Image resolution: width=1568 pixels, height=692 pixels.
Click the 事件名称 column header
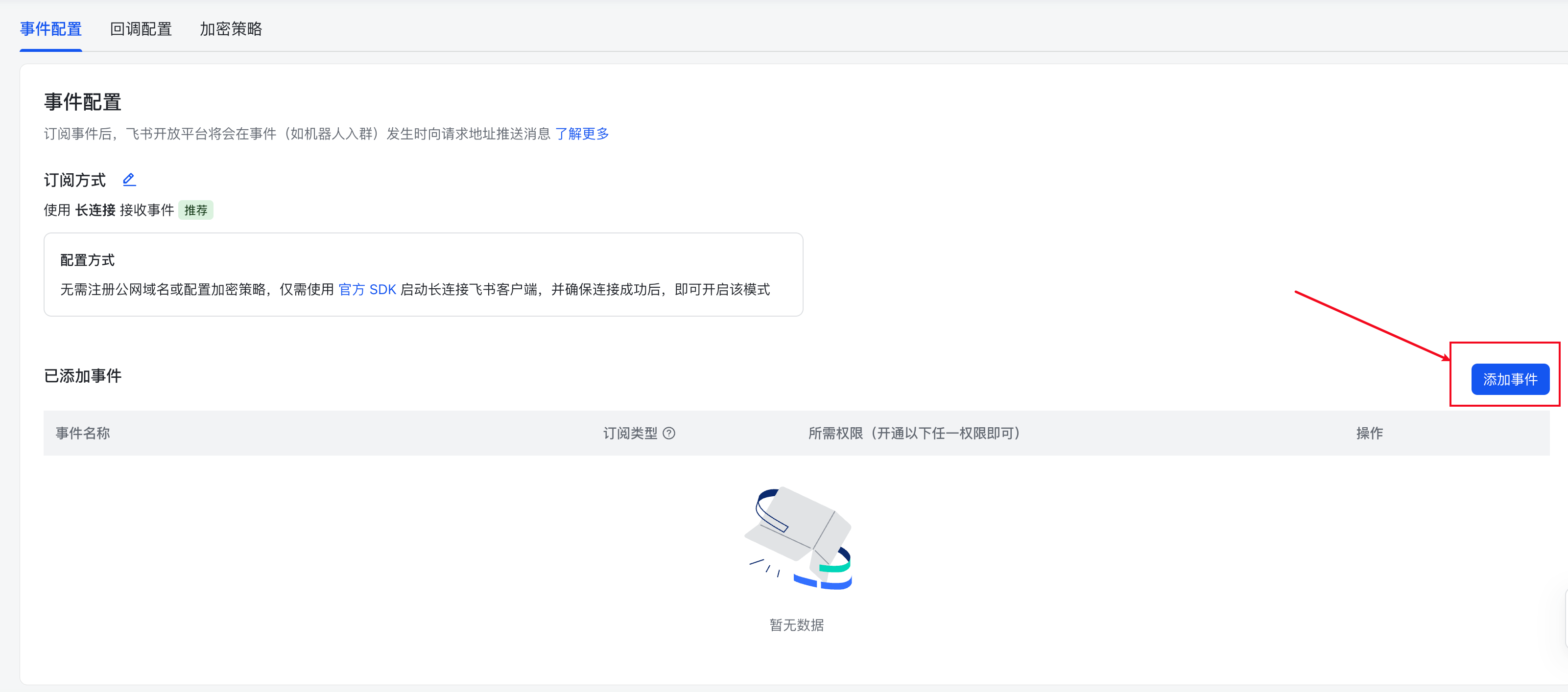(83, 433)
